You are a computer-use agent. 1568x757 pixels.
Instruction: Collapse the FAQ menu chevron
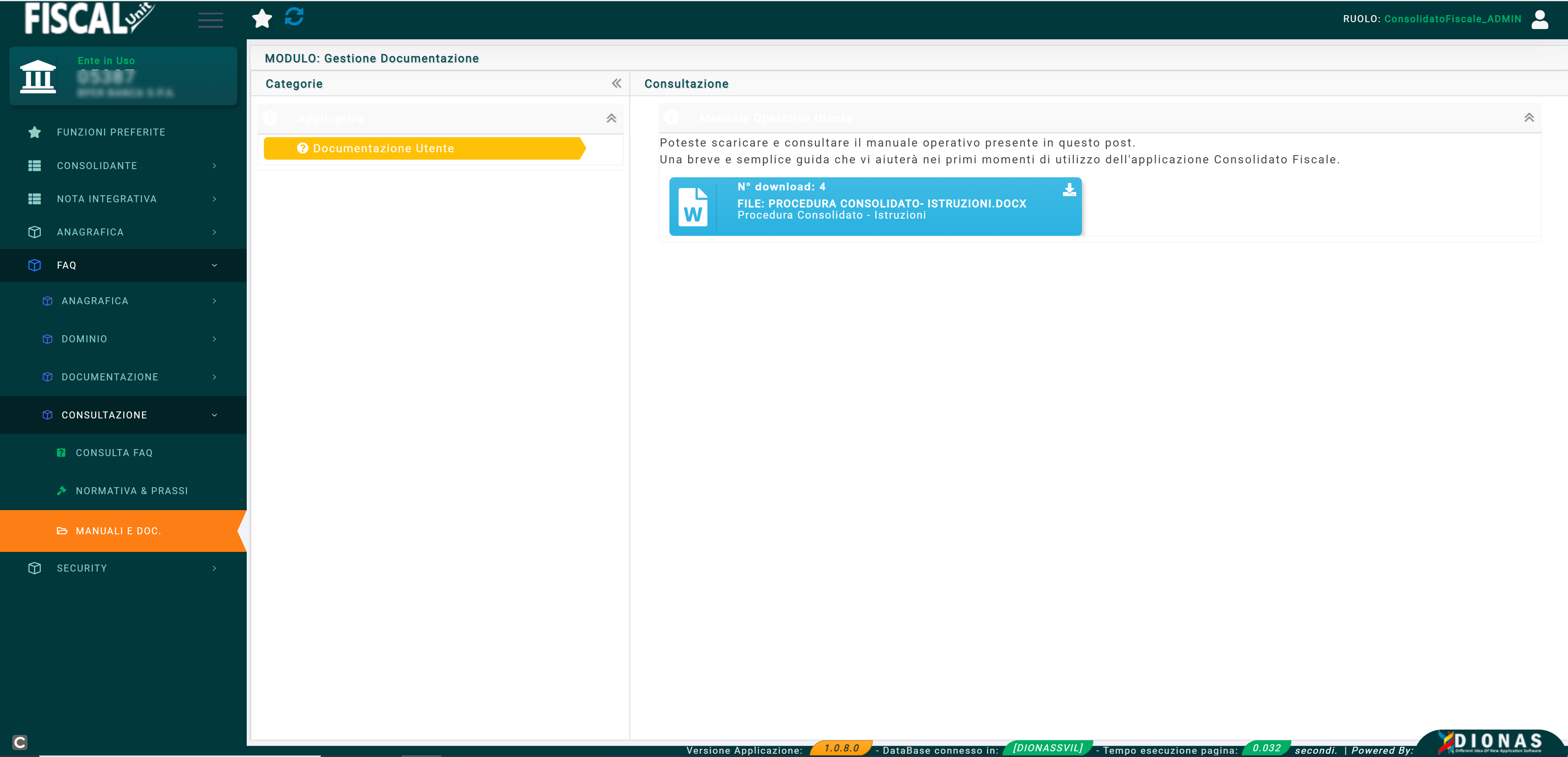[214, 266]
